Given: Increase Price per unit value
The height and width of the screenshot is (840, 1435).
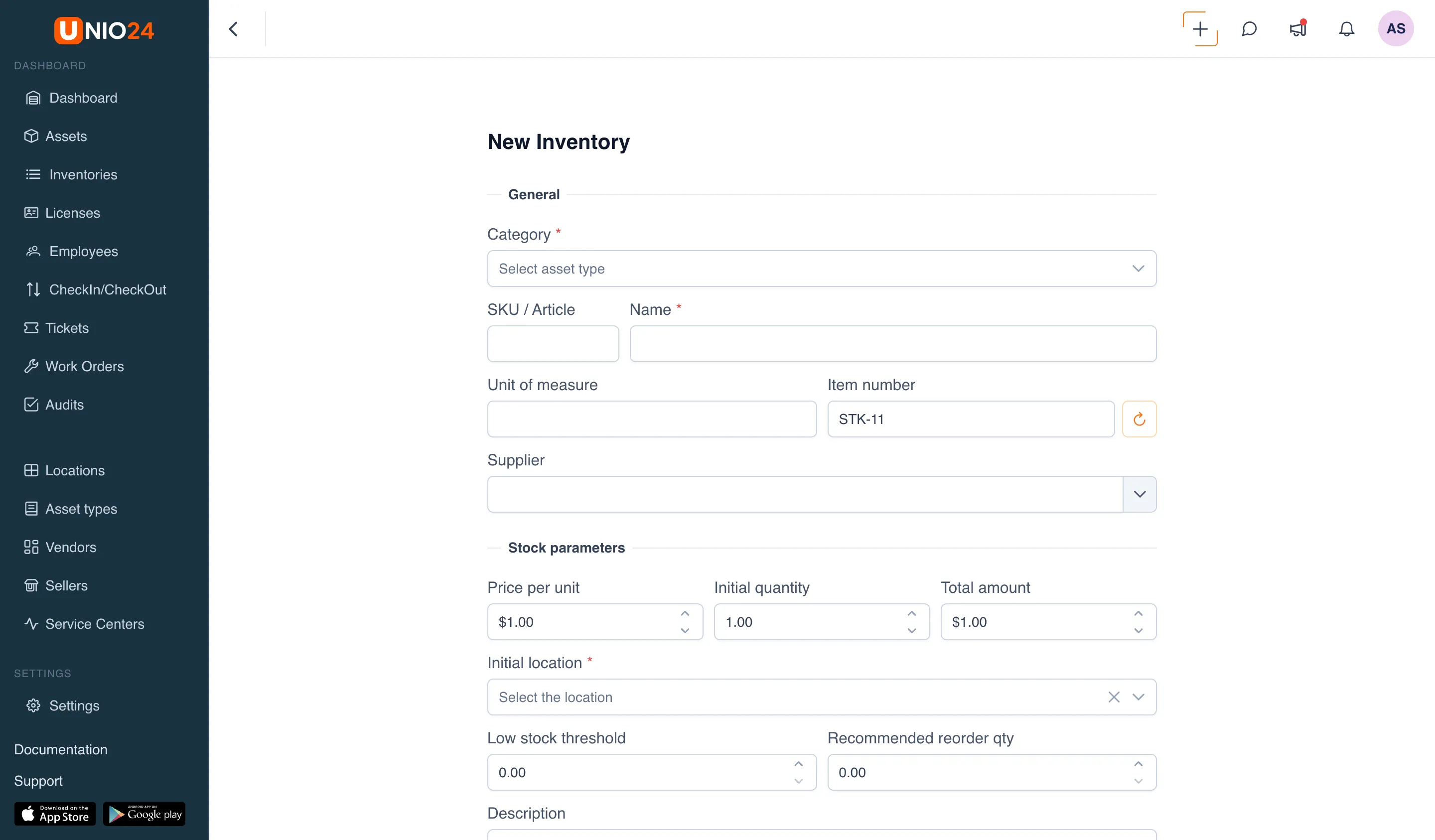Looking at the screenshot, I should click(685, 613).
